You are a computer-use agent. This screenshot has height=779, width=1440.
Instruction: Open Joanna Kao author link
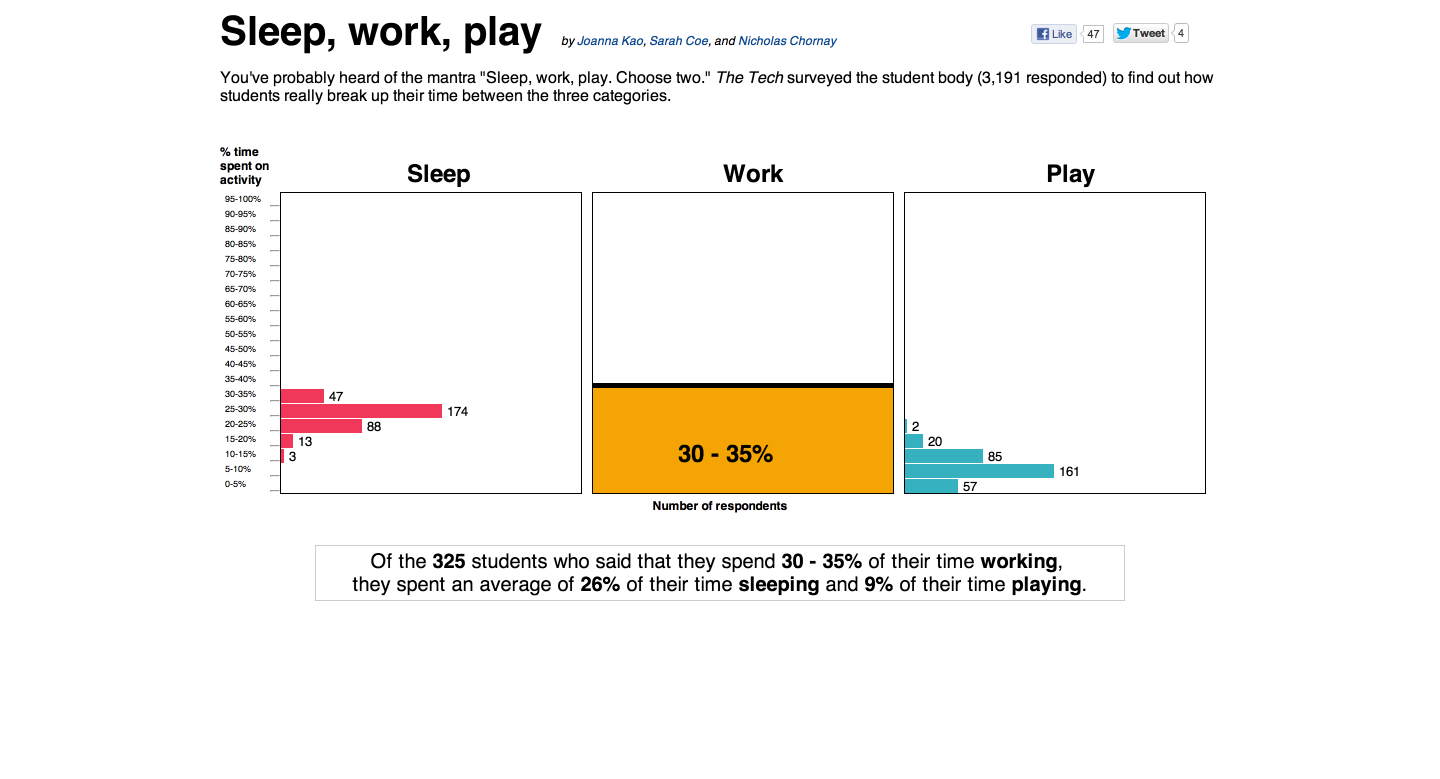610,41
